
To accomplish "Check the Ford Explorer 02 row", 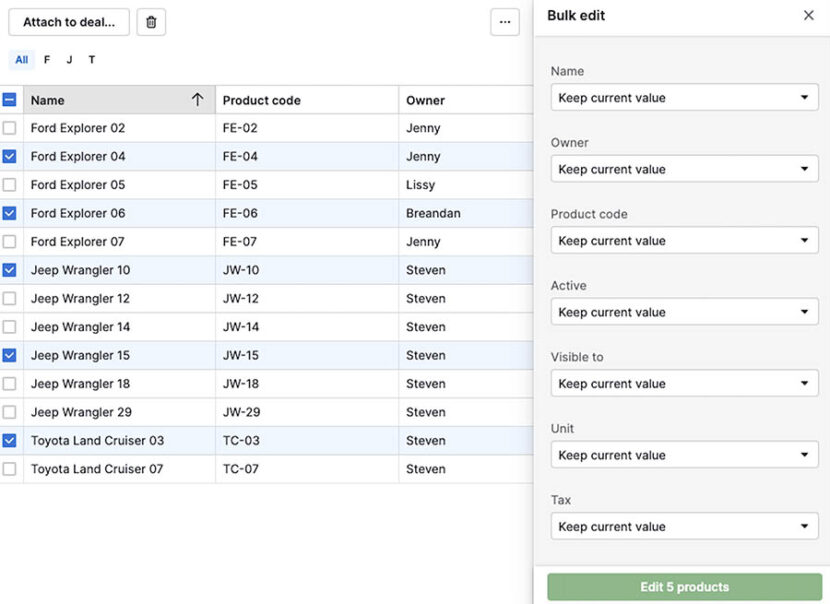I will tap(11, 128).
